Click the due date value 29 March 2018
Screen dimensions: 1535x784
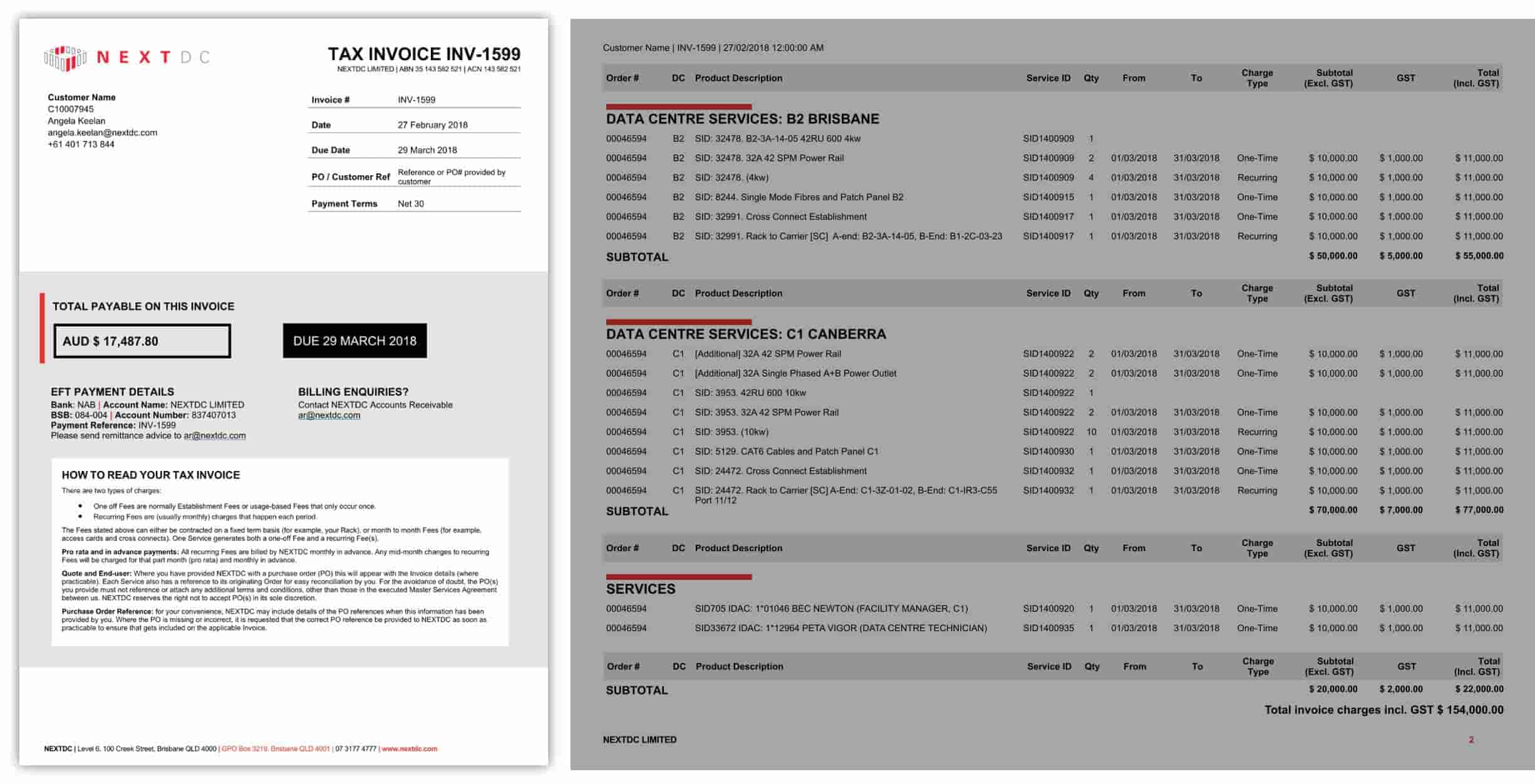(427, 150)
